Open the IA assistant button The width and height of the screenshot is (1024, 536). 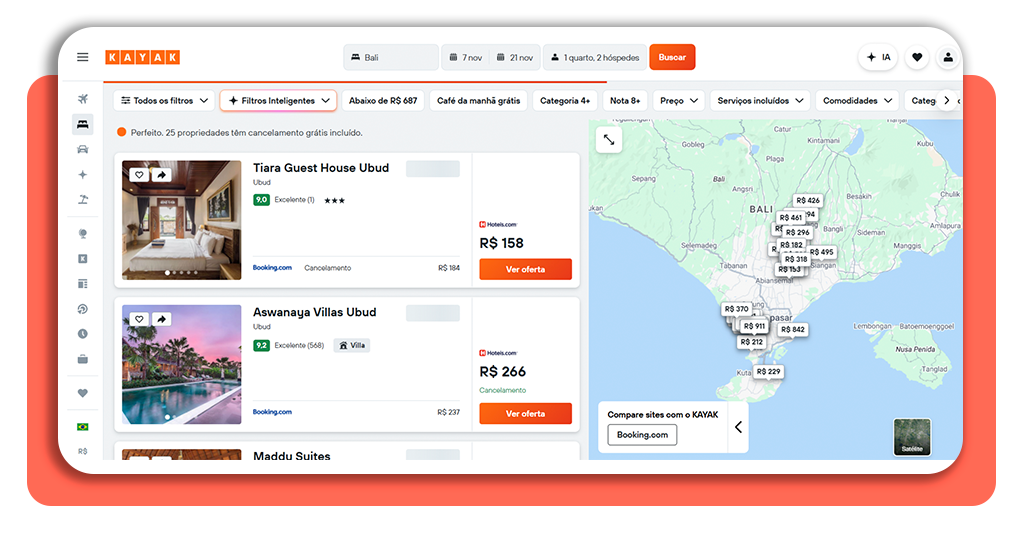[878, 57]
